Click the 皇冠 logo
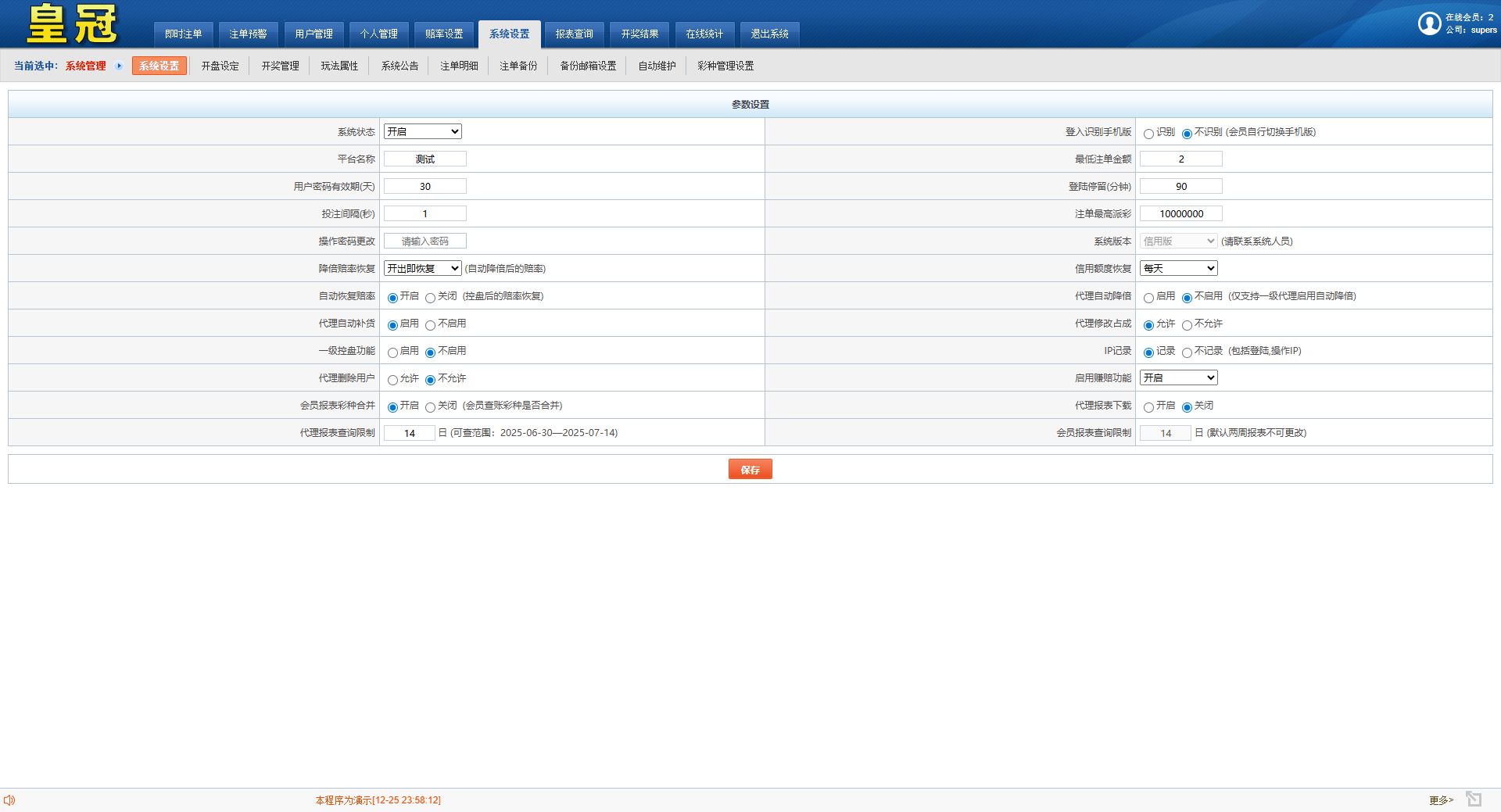 click(72, 24)
